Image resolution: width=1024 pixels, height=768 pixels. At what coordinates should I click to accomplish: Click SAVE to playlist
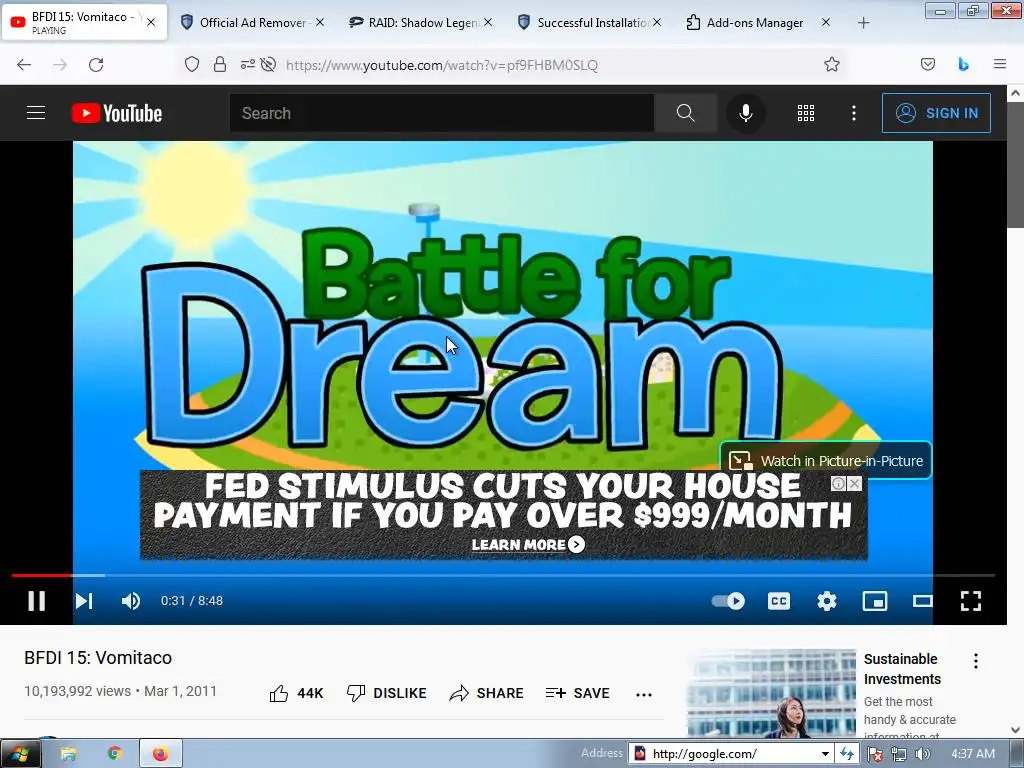[577, 693]
